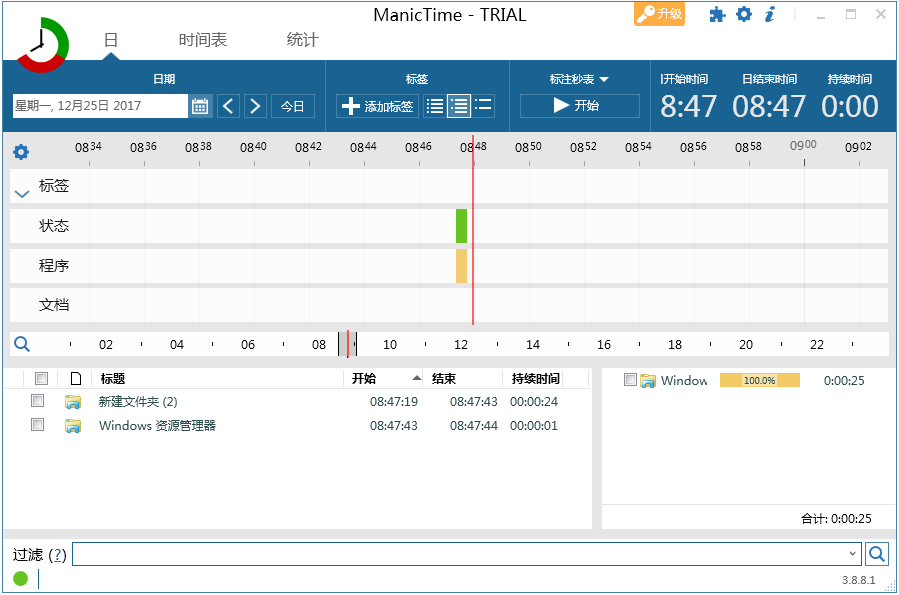This screenshot has width=899, height=595.
Task: Open timeline settings gear icon
Action: pyautogui.click(x=21, y=152)
